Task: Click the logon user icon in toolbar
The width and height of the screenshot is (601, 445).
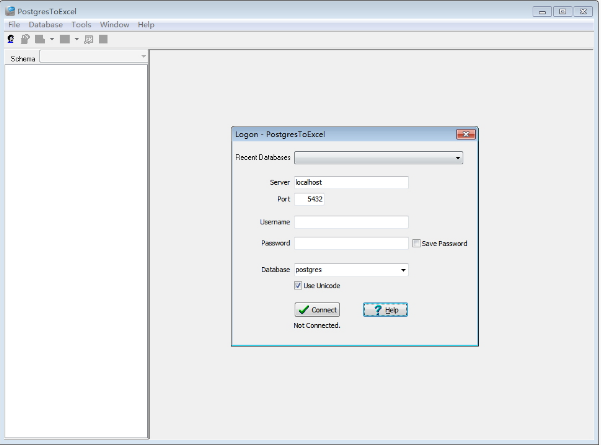Action: (11, 39)
